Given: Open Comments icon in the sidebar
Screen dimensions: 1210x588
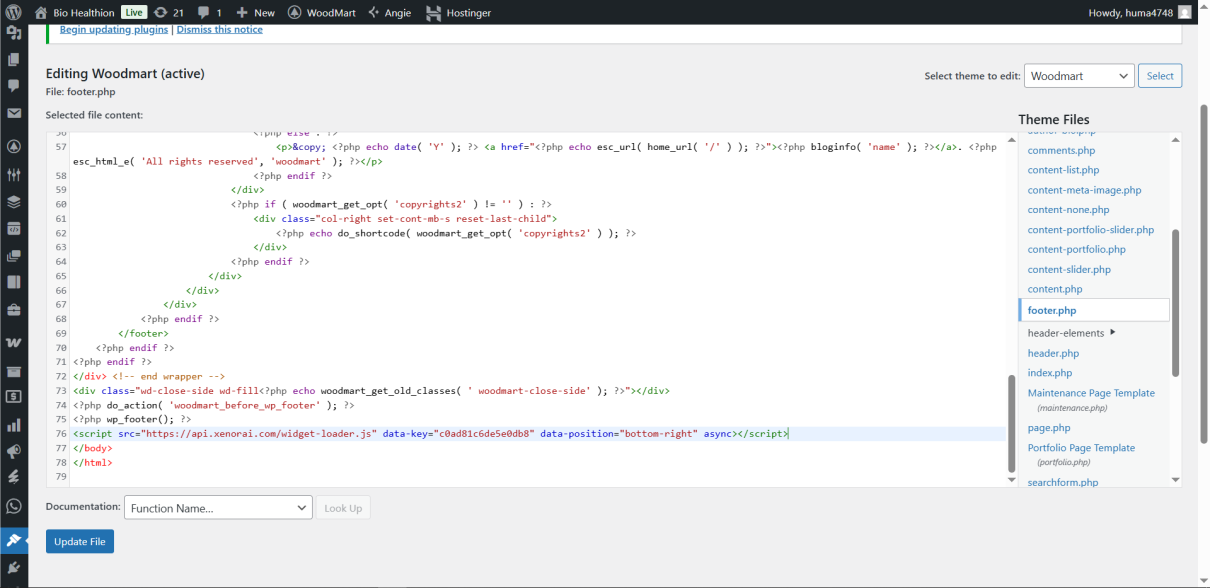Looking at the screenshot, I should [14, 86].
